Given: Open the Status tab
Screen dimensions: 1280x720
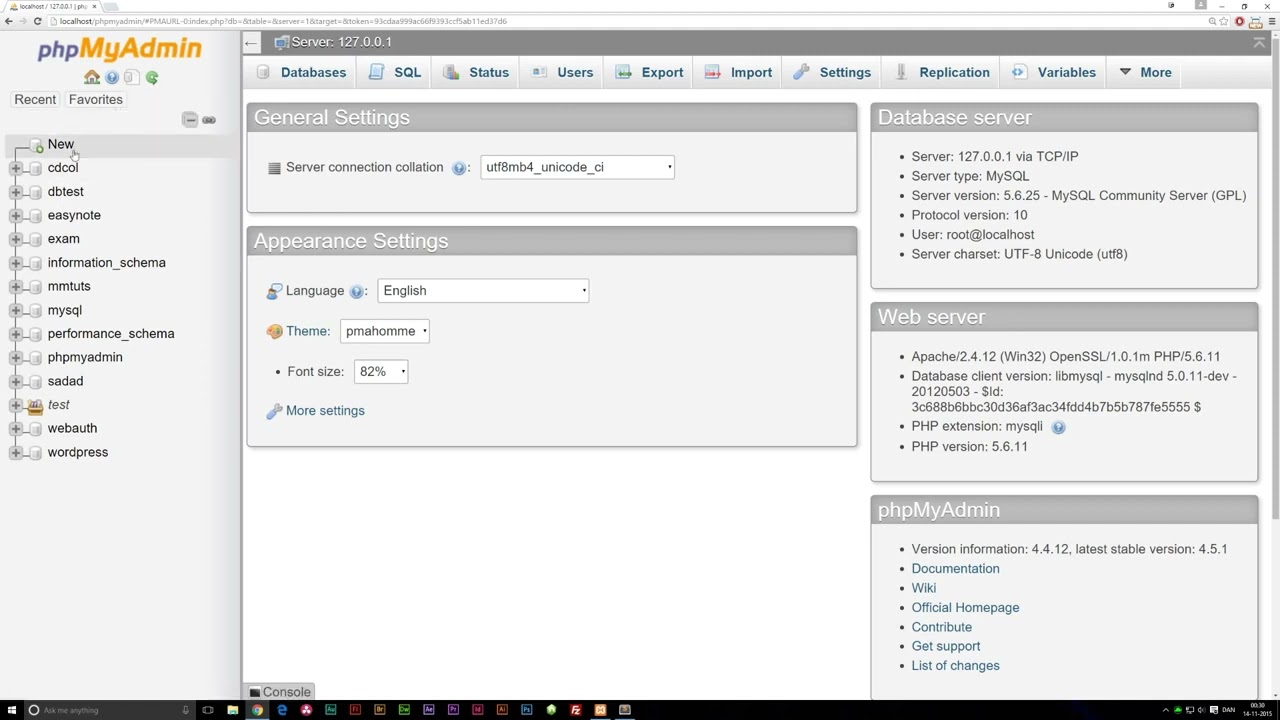Looking at the screenshot, I should 476,72.
